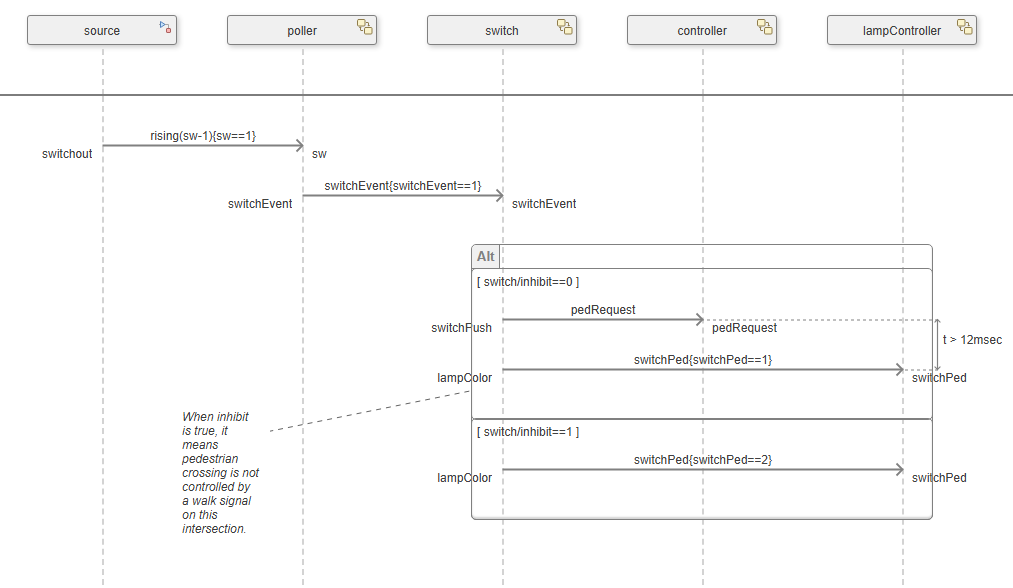Image resolution: width=1013 pixels, height=588 pixels.
Task: Click the trigger icon on the source header
Action: click(x=164, y=27)
